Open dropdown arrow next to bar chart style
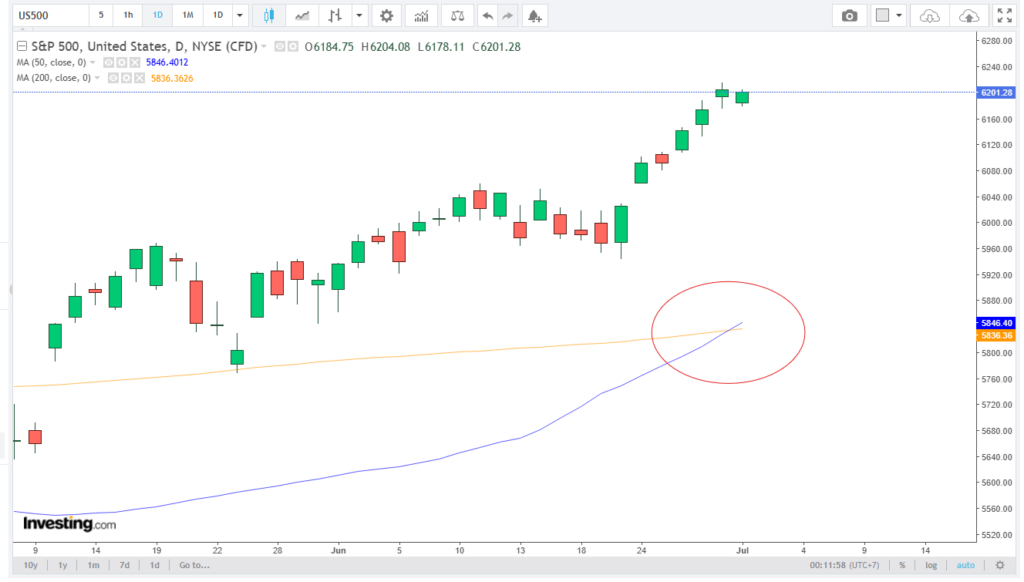1024x582 pixels. click(359, 16)
